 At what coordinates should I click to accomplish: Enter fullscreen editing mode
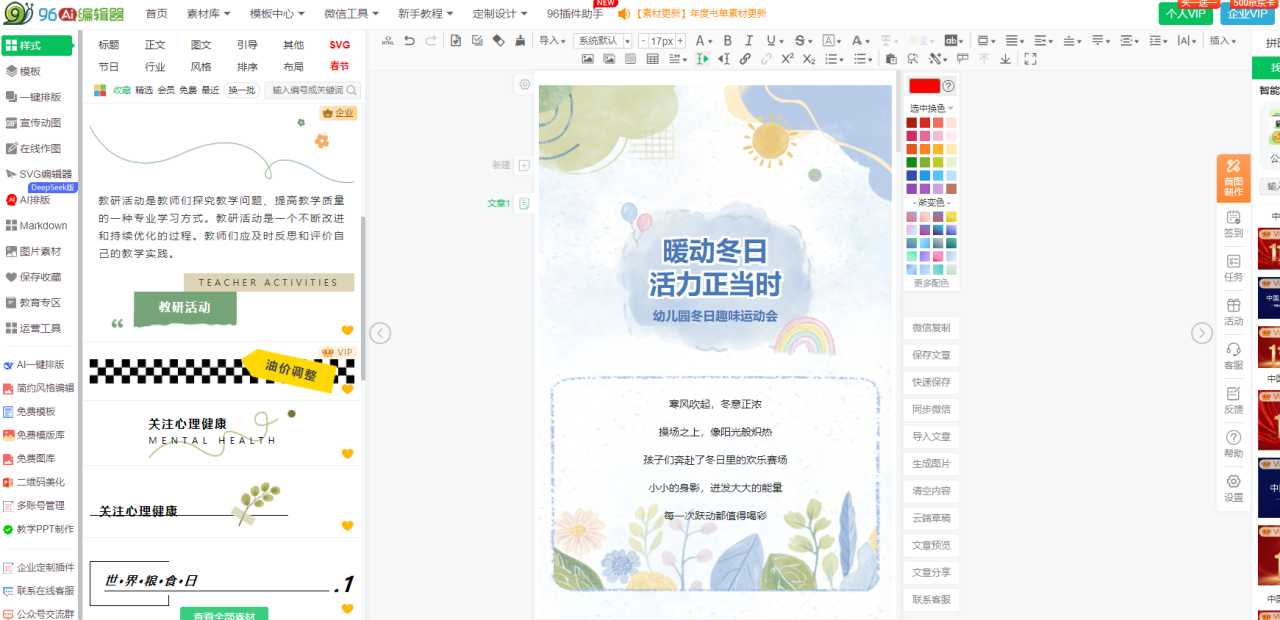1030,59
